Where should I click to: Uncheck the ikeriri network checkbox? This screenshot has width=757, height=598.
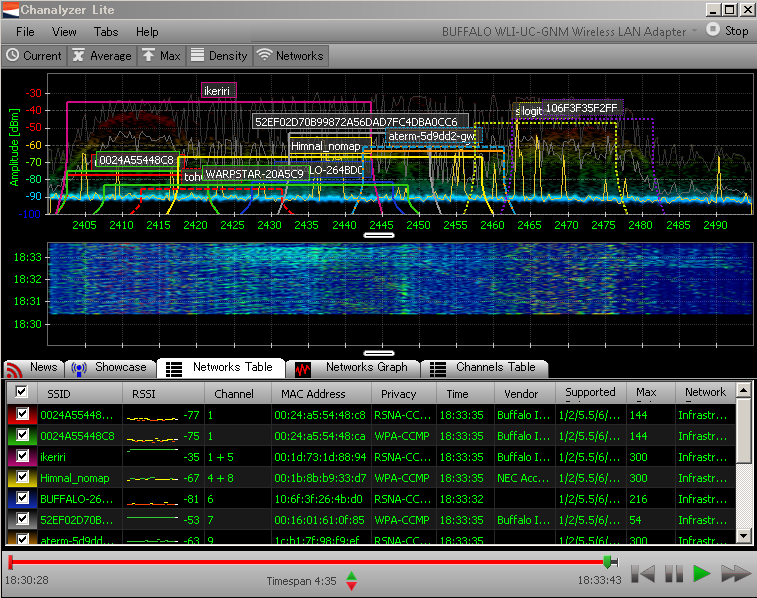pyautogui.click(x=22, y=456)
